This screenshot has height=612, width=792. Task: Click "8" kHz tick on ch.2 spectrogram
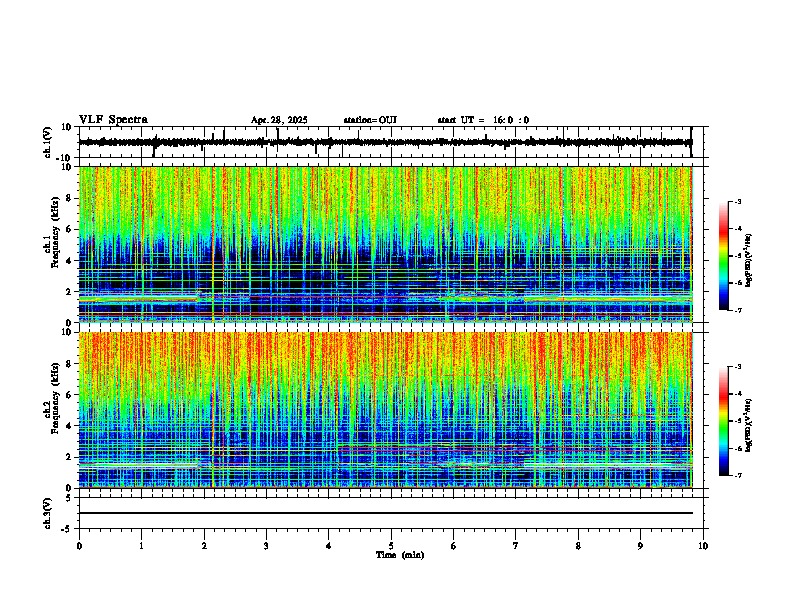point(70,364)
